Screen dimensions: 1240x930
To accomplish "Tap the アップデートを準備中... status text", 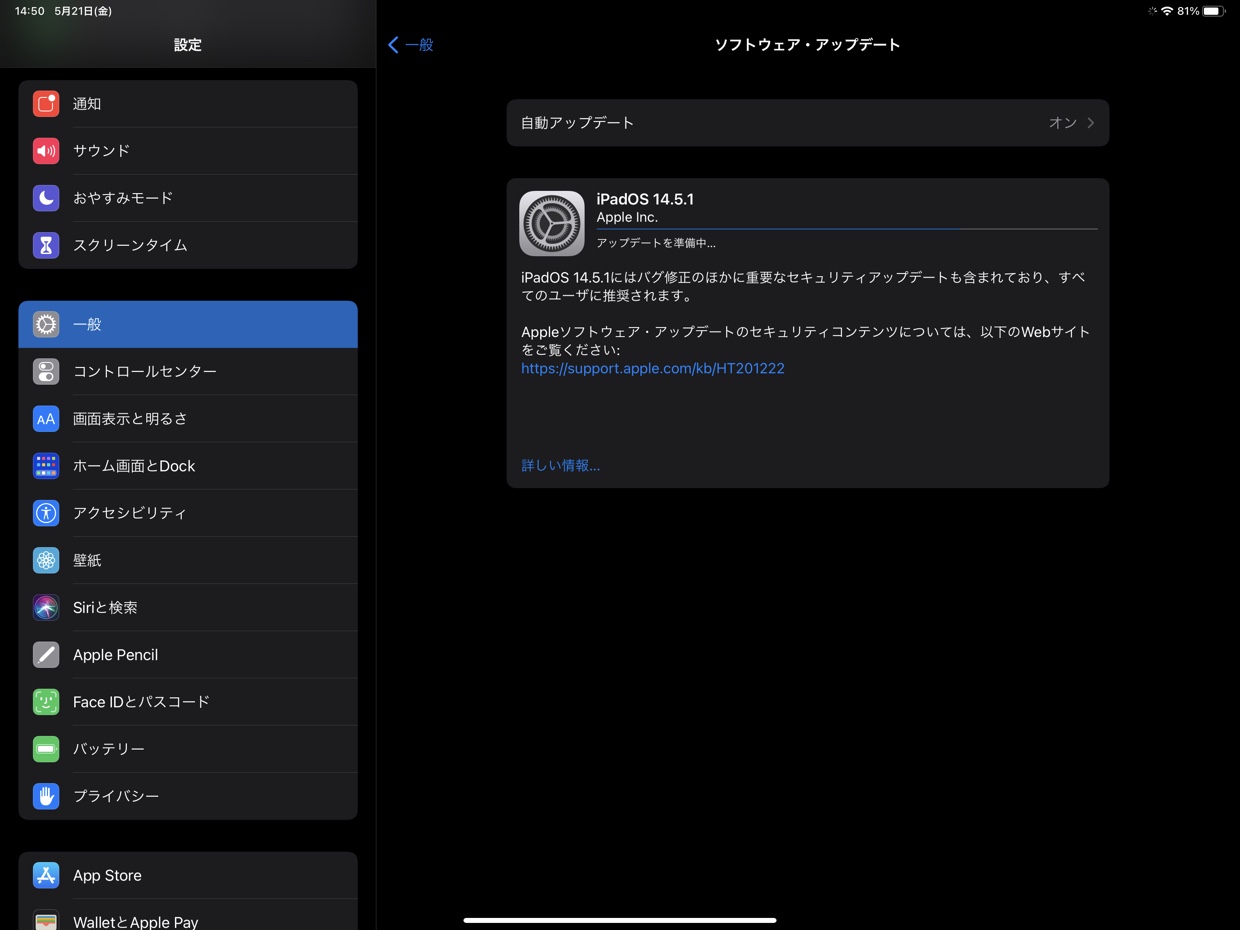I will click(656, 243).
